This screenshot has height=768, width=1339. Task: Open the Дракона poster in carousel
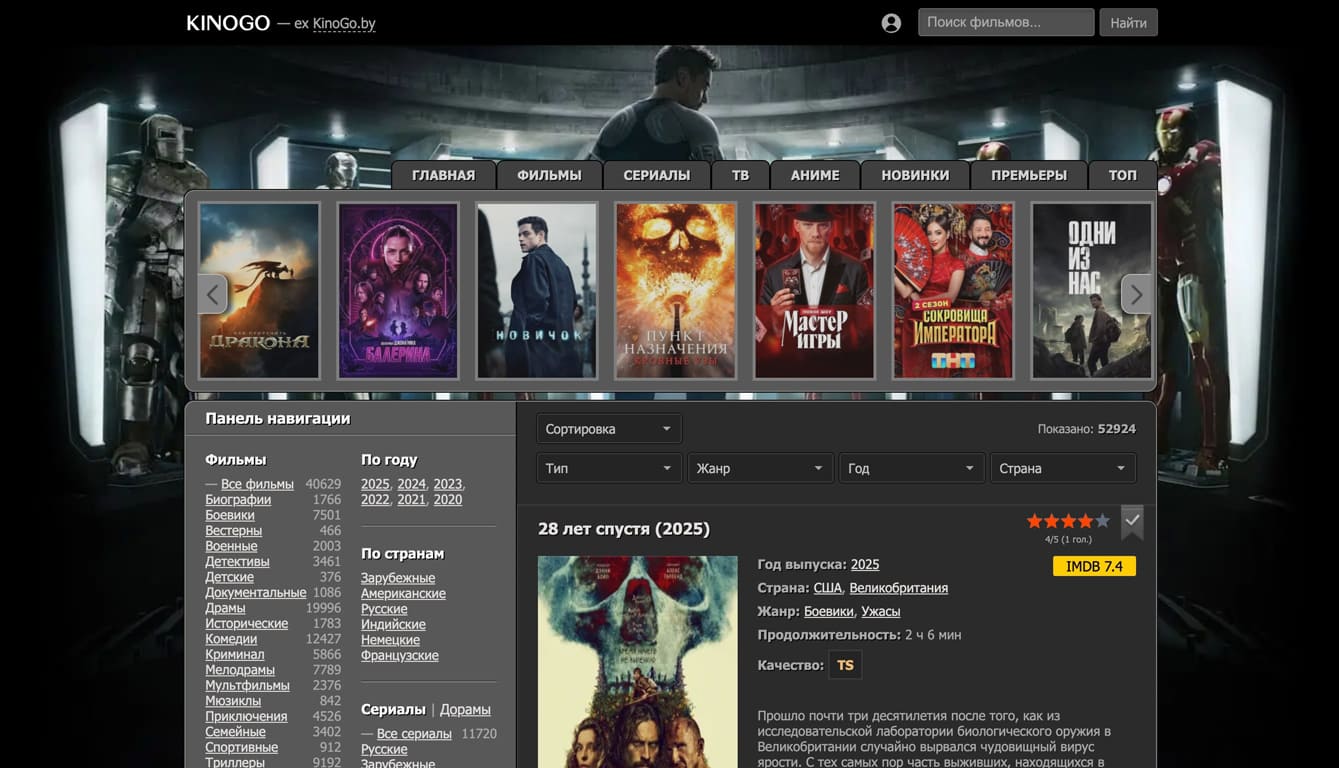point(259,291)
